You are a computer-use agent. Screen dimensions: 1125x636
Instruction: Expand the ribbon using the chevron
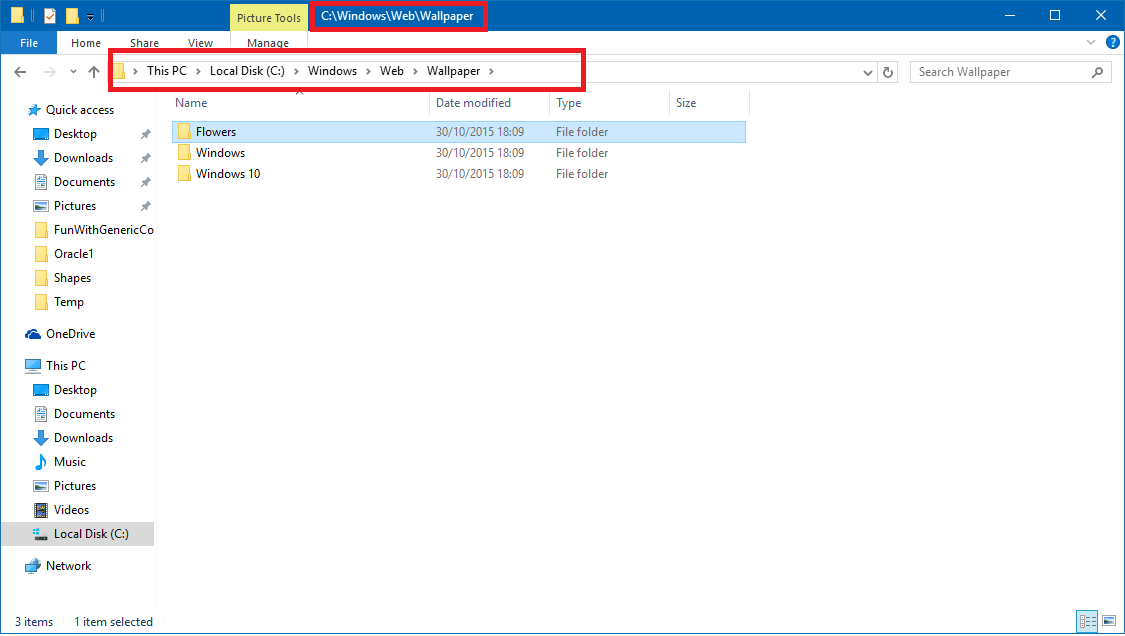click(x=1091, y=43)
